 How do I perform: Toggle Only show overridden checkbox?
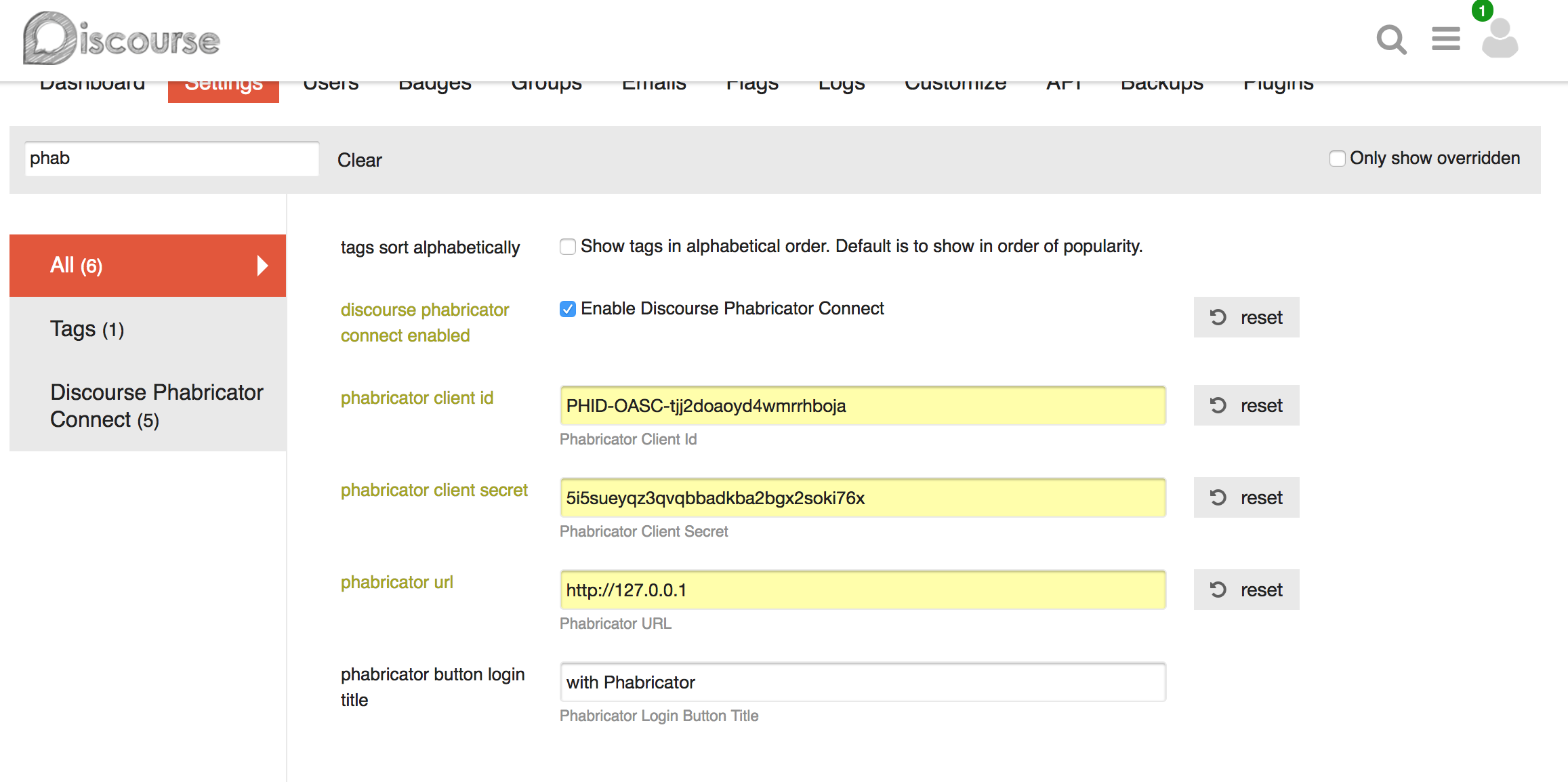pos(1337,159)
